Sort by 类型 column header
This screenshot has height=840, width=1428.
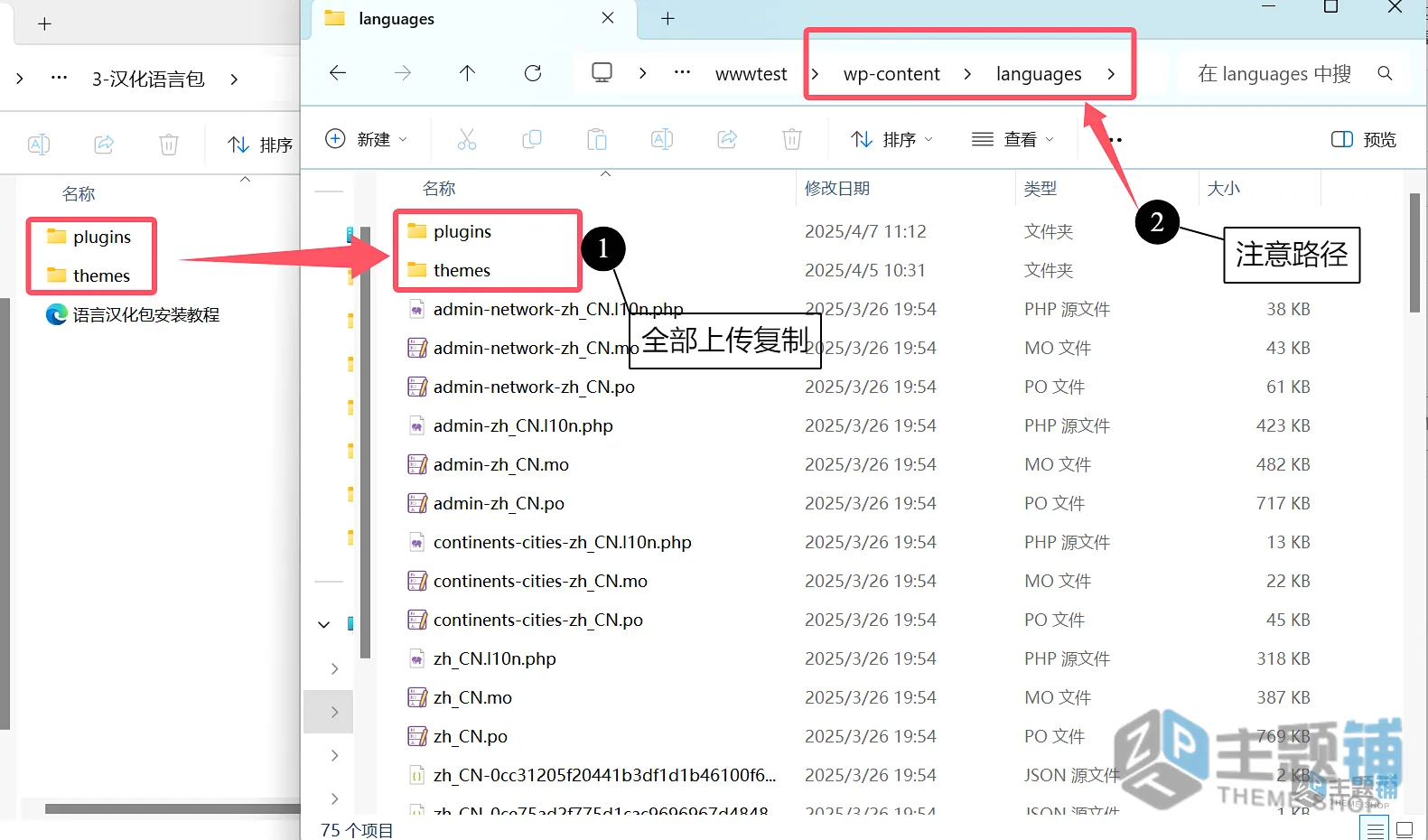tap(1041, 188)
